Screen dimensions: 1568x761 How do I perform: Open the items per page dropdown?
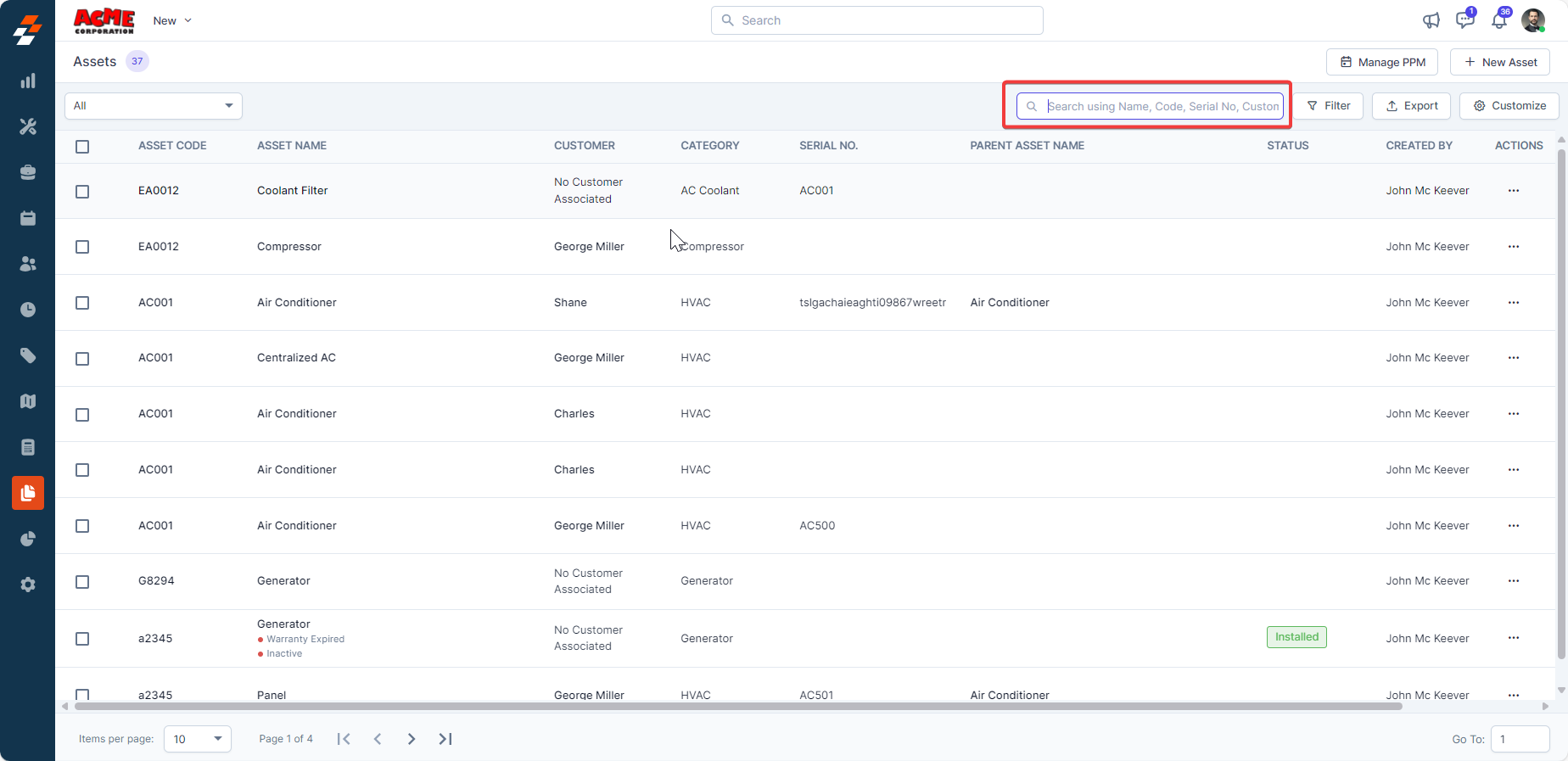tap(198, 739)
